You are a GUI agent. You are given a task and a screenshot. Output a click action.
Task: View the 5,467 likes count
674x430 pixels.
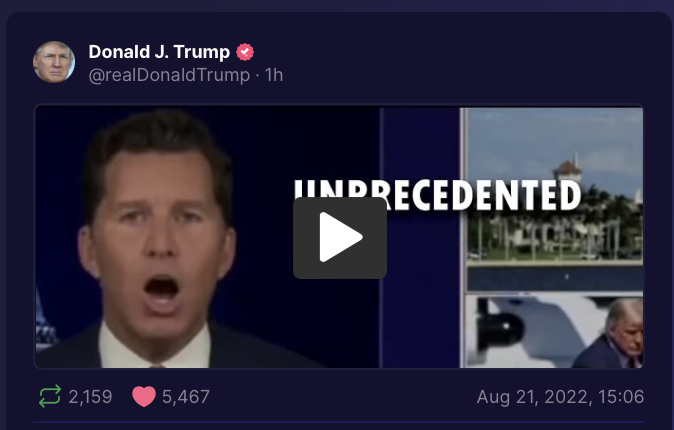186,396
